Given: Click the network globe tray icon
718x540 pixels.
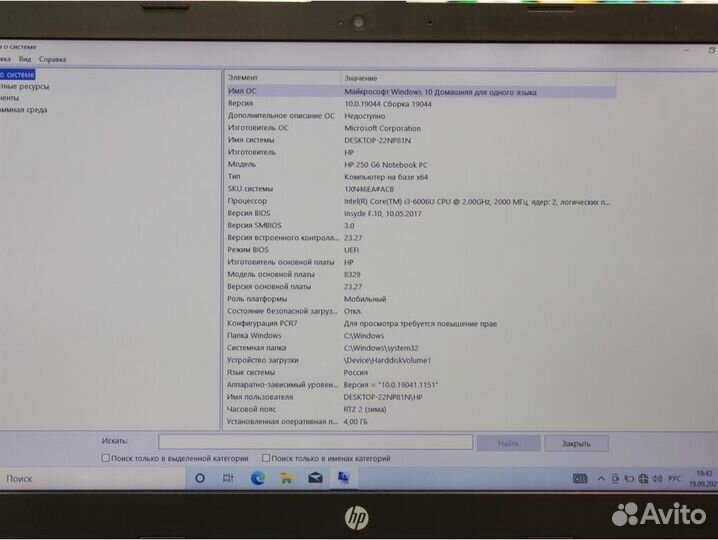Looking at the screenshot, I should [643, 479].
